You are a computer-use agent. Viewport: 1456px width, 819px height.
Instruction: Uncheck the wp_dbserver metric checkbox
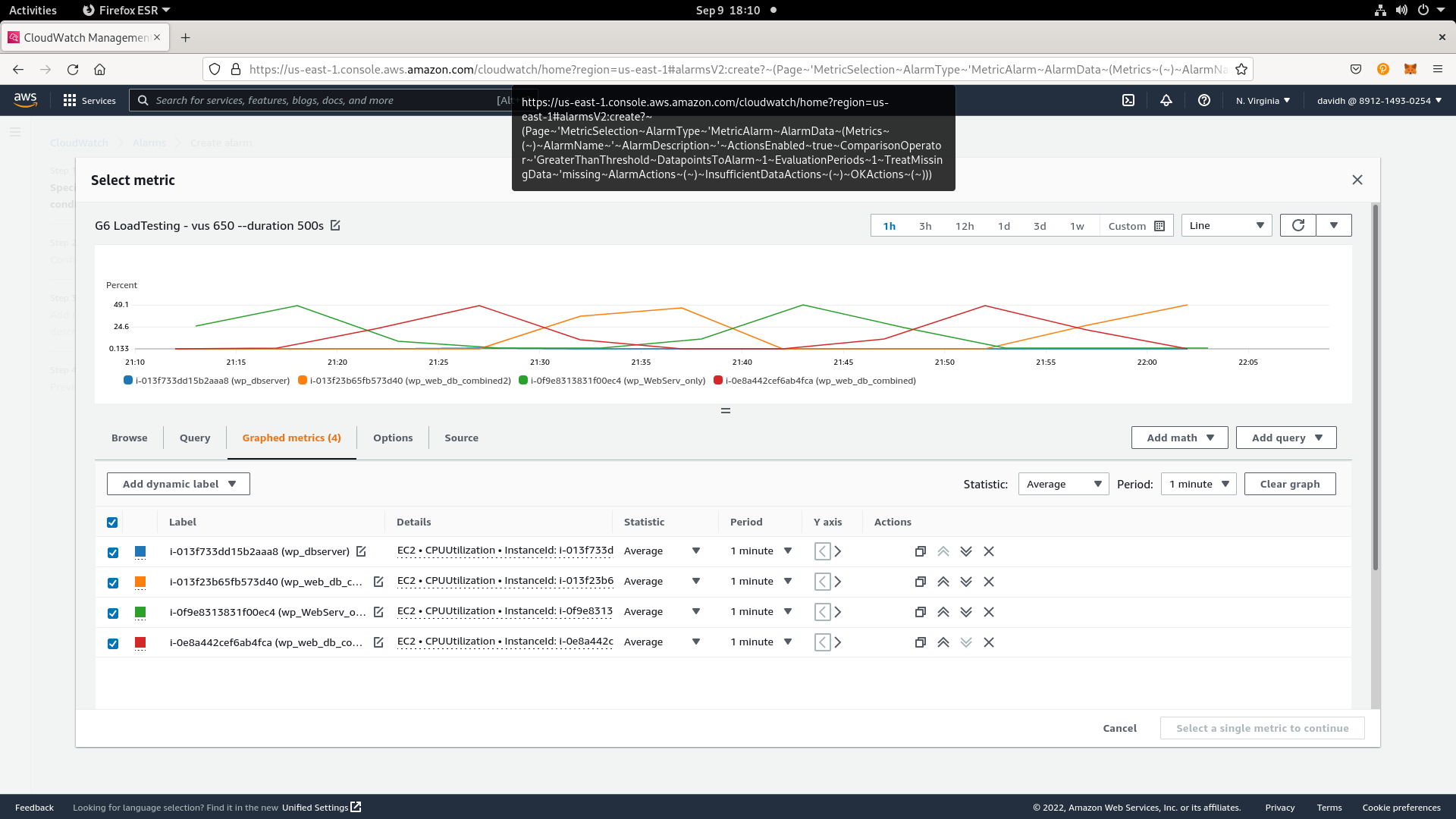[113, 552]
